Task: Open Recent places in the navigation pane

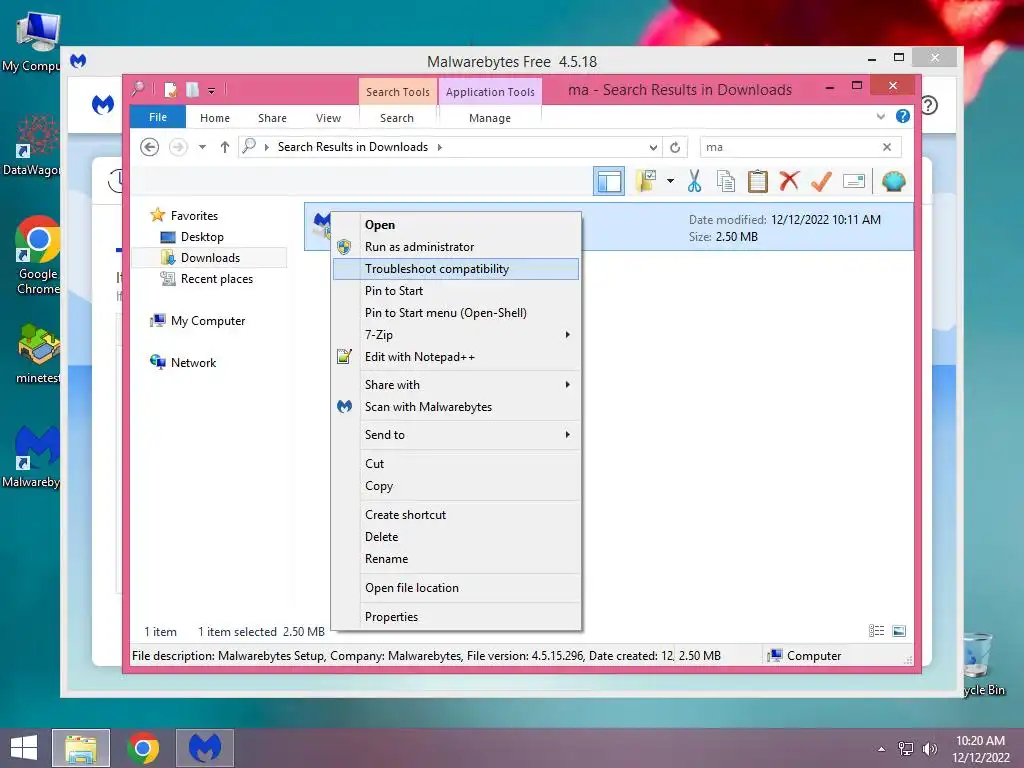Action: coord(208,279)
